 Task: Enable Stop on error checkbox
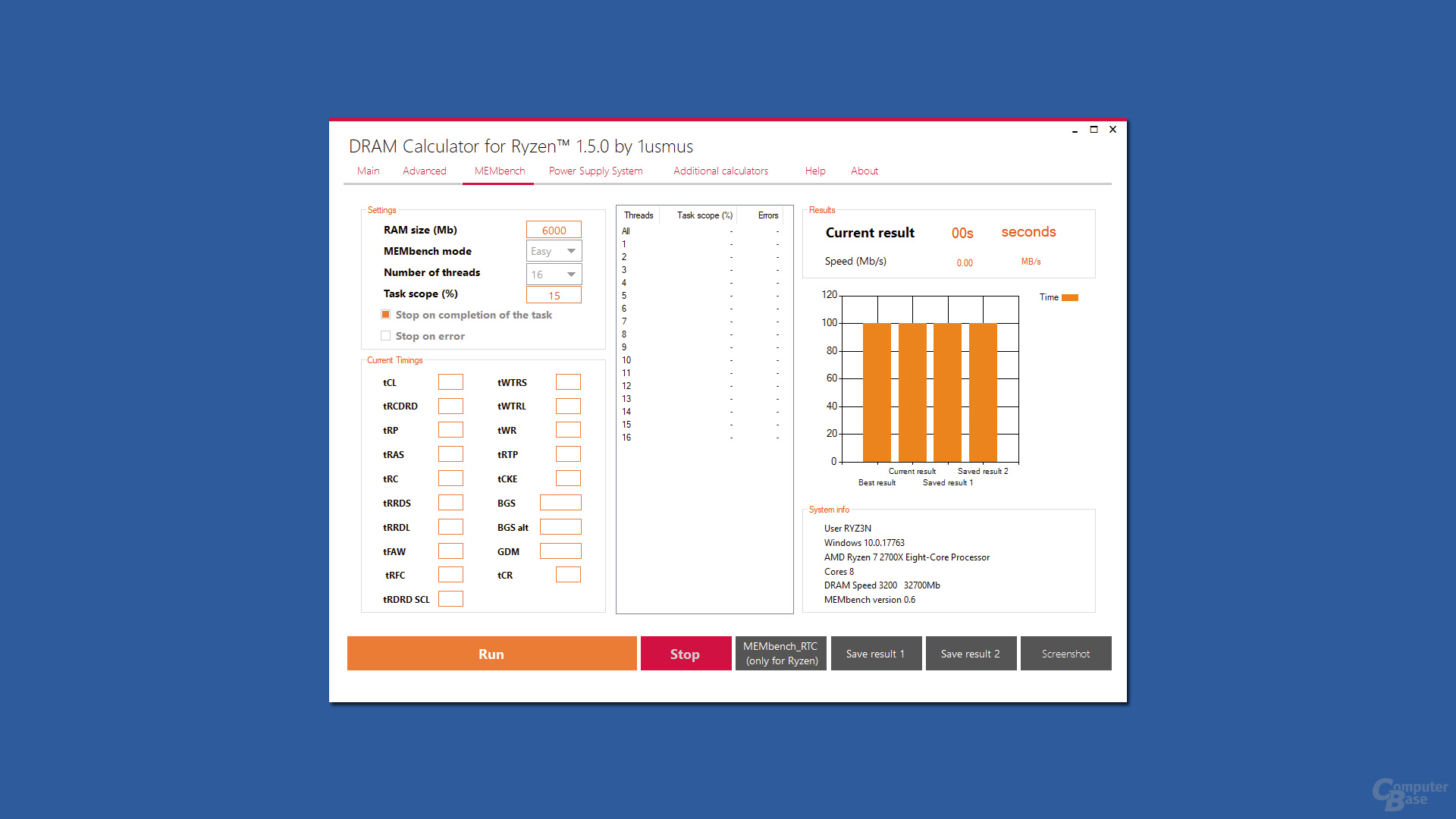pos(386,336)
